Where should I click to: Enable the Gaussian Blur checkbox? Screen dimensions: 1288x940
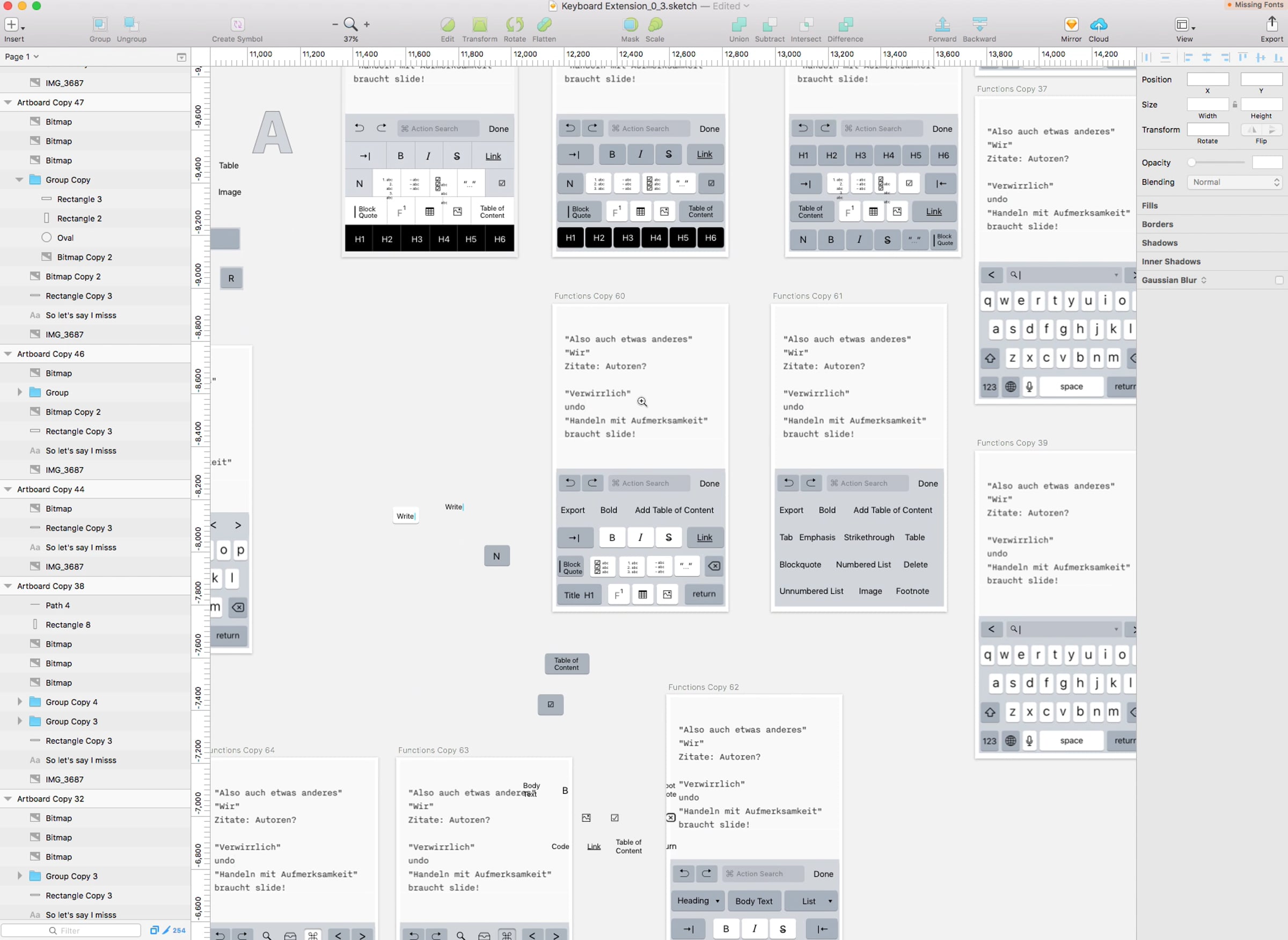[x=1279, y=280]
